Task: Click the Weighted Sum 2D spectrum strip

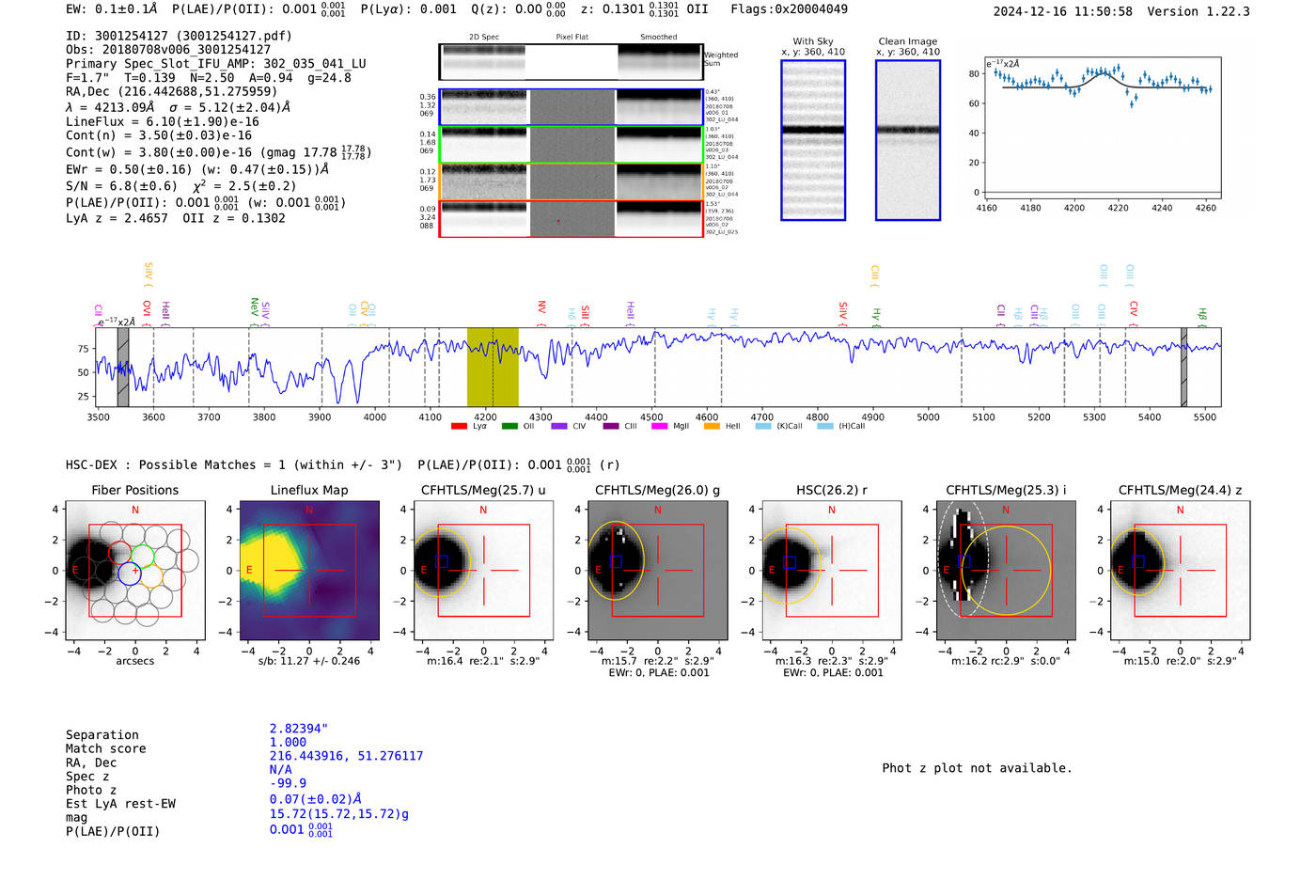Action: point(571,61)
